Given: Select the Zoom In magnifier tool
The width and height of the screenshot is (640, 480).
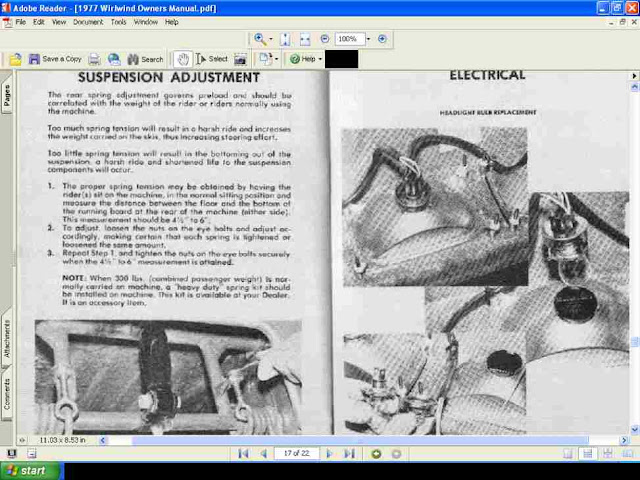Looking at the screenshot, I should (260, 39).
